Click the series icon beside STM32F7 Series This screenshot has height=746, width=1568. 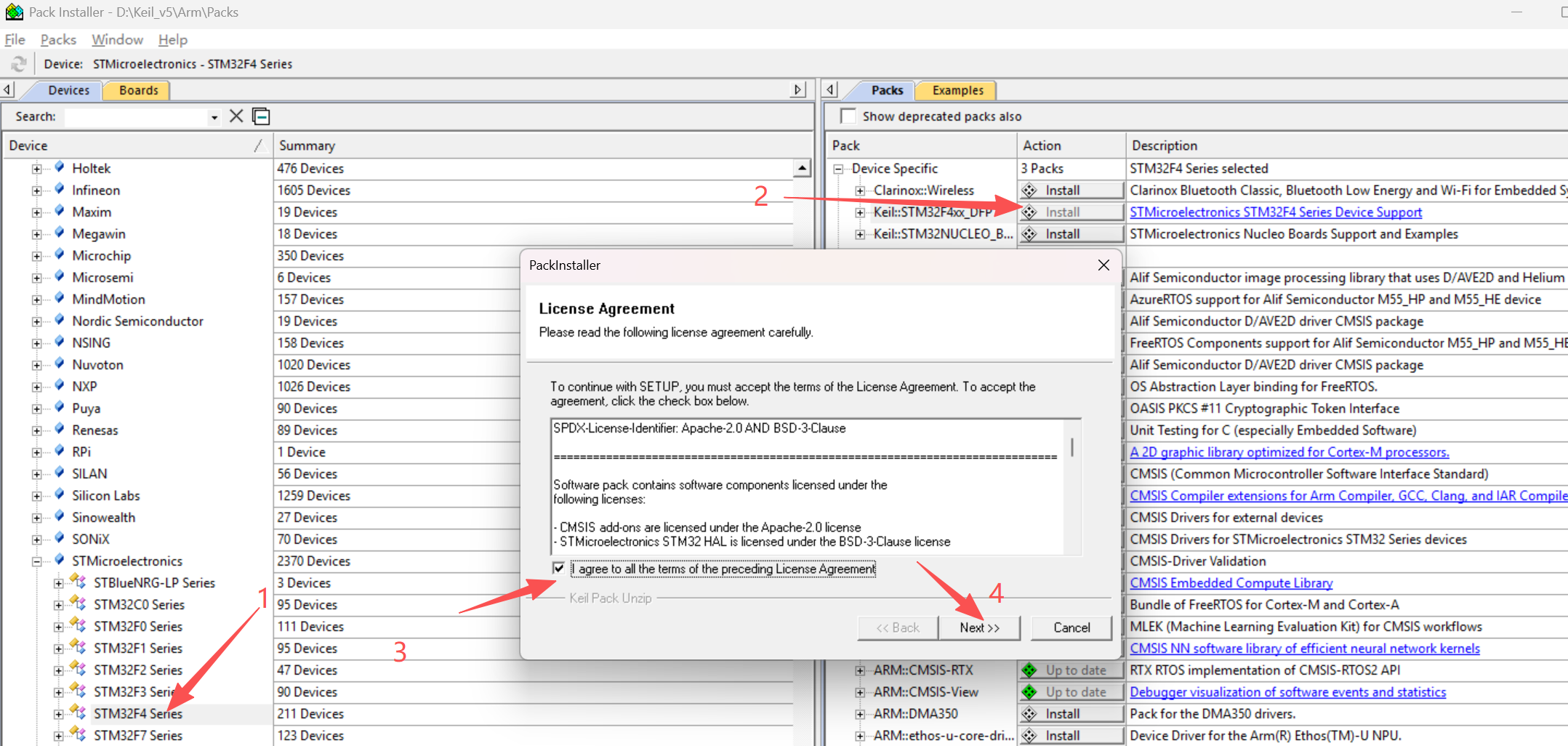click(78, 734)
